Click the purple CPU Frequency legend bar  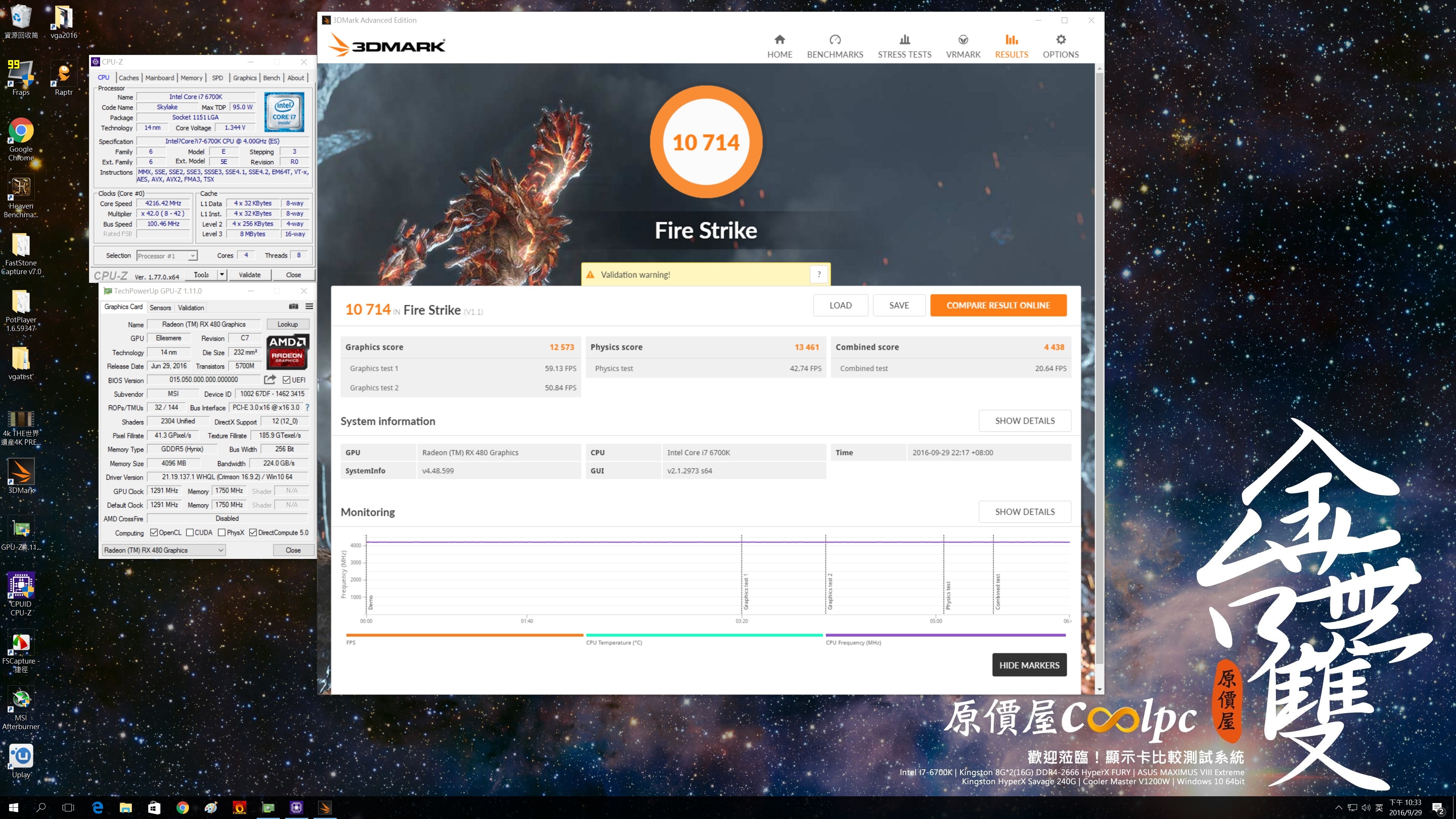tap(946, 635)
